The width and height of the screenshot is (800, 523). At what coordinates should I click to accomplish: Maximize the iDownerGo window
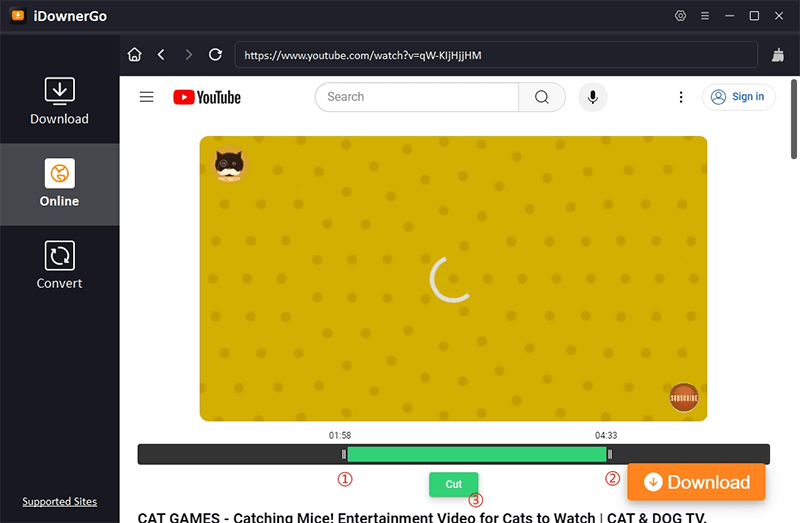754,16
